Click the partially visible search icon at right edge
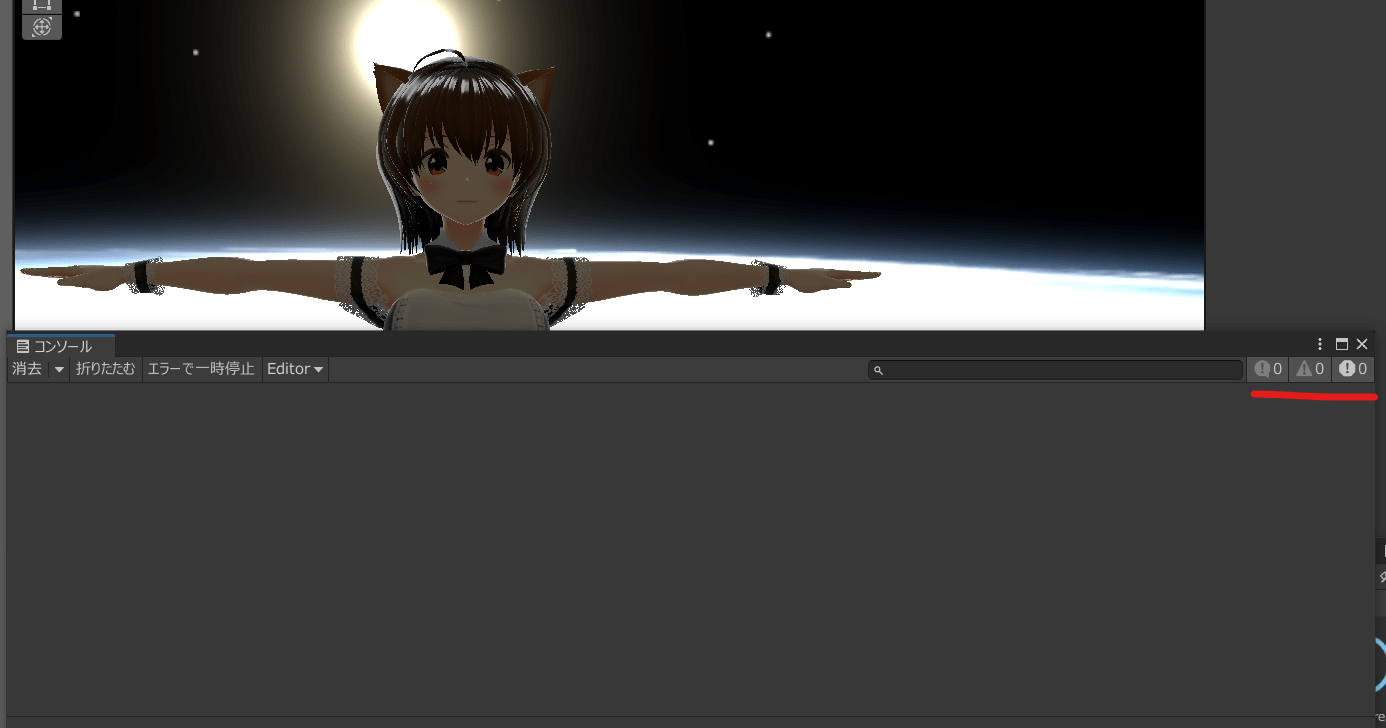Viewport: 1386px width, 728px height. tap(1382, 577)
